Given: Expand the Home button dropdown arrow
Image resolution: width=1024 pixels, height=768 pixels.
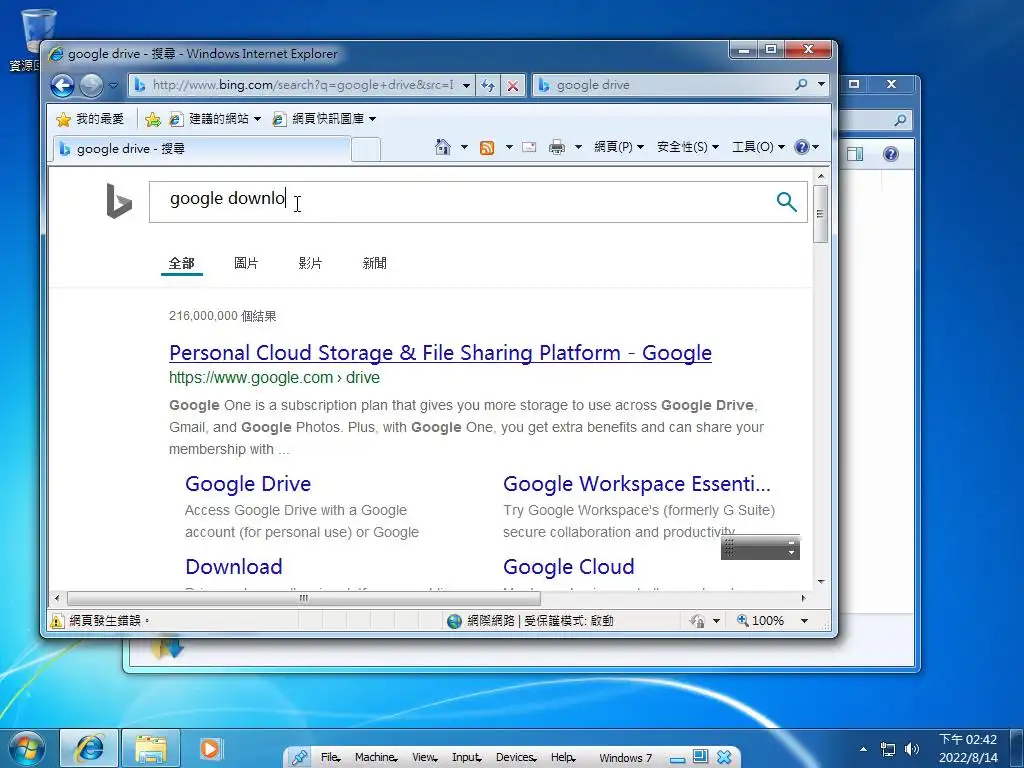Looking at the screenshot, I should pos(464,147).
